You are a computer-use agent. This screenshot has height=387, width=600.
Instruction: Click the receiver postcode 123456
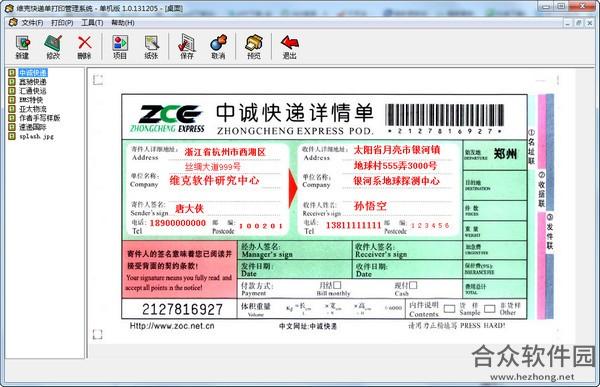pos(430,225)
